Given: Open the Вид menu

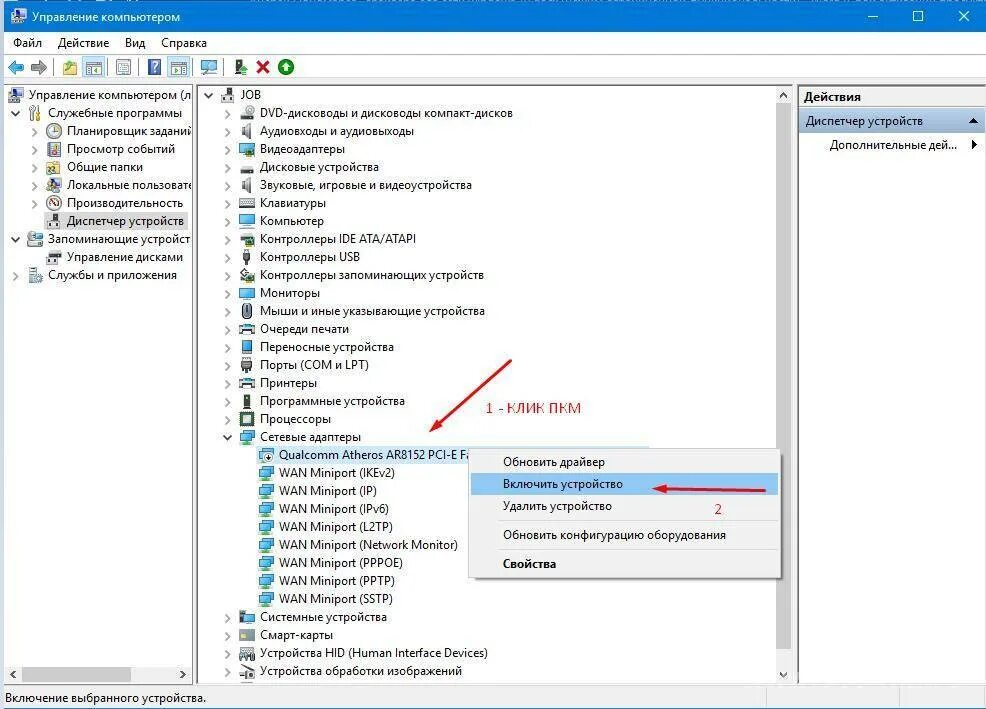Looking at the screenshot, I should [135, 43].
